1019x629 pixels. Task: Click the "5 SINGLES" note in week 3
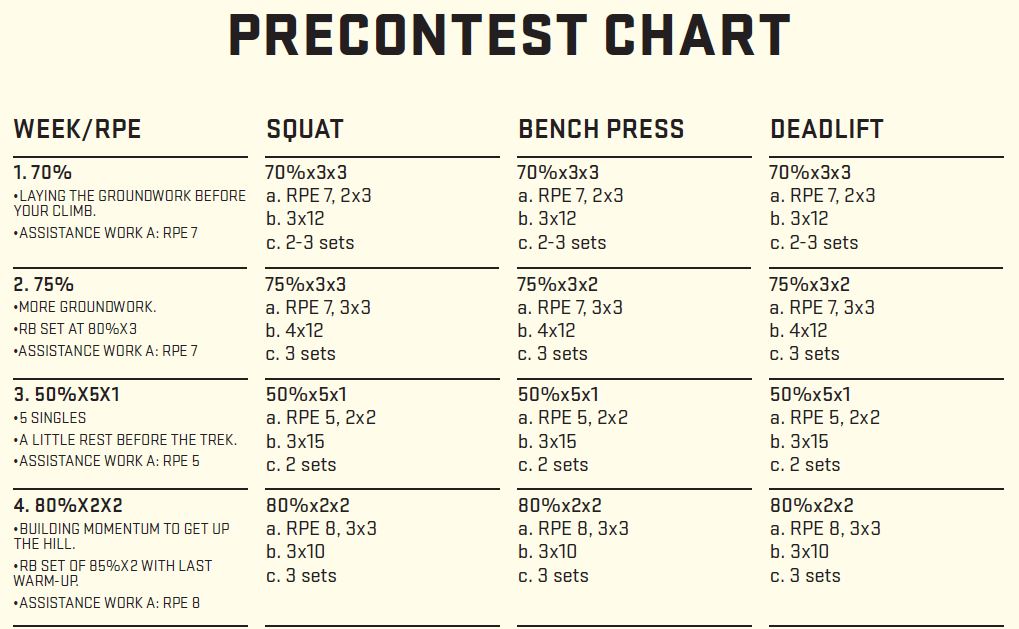click(51, 418)
